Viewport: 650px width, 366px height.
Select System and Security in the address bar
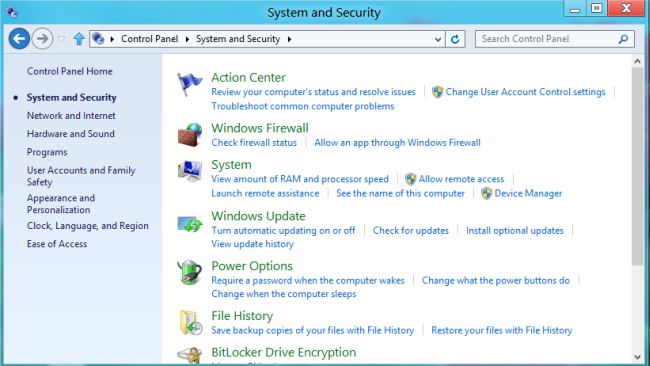coord(238,39)
